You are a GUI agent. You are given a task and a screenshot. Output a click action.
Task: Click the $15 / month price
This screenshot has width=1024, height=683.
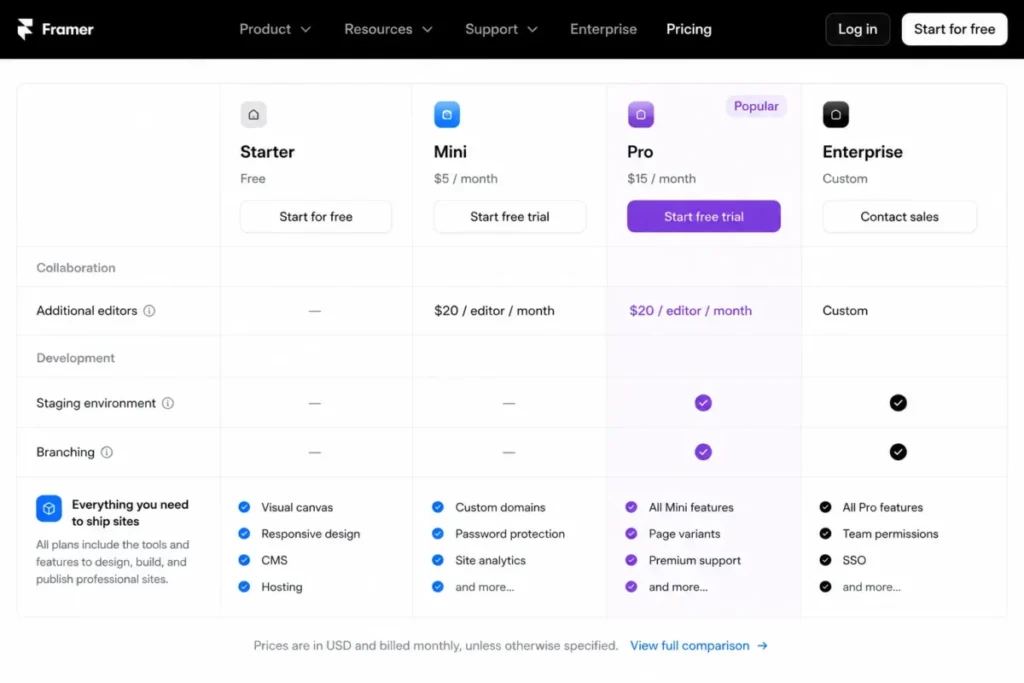pyautogui.click(x=662, y=179)
